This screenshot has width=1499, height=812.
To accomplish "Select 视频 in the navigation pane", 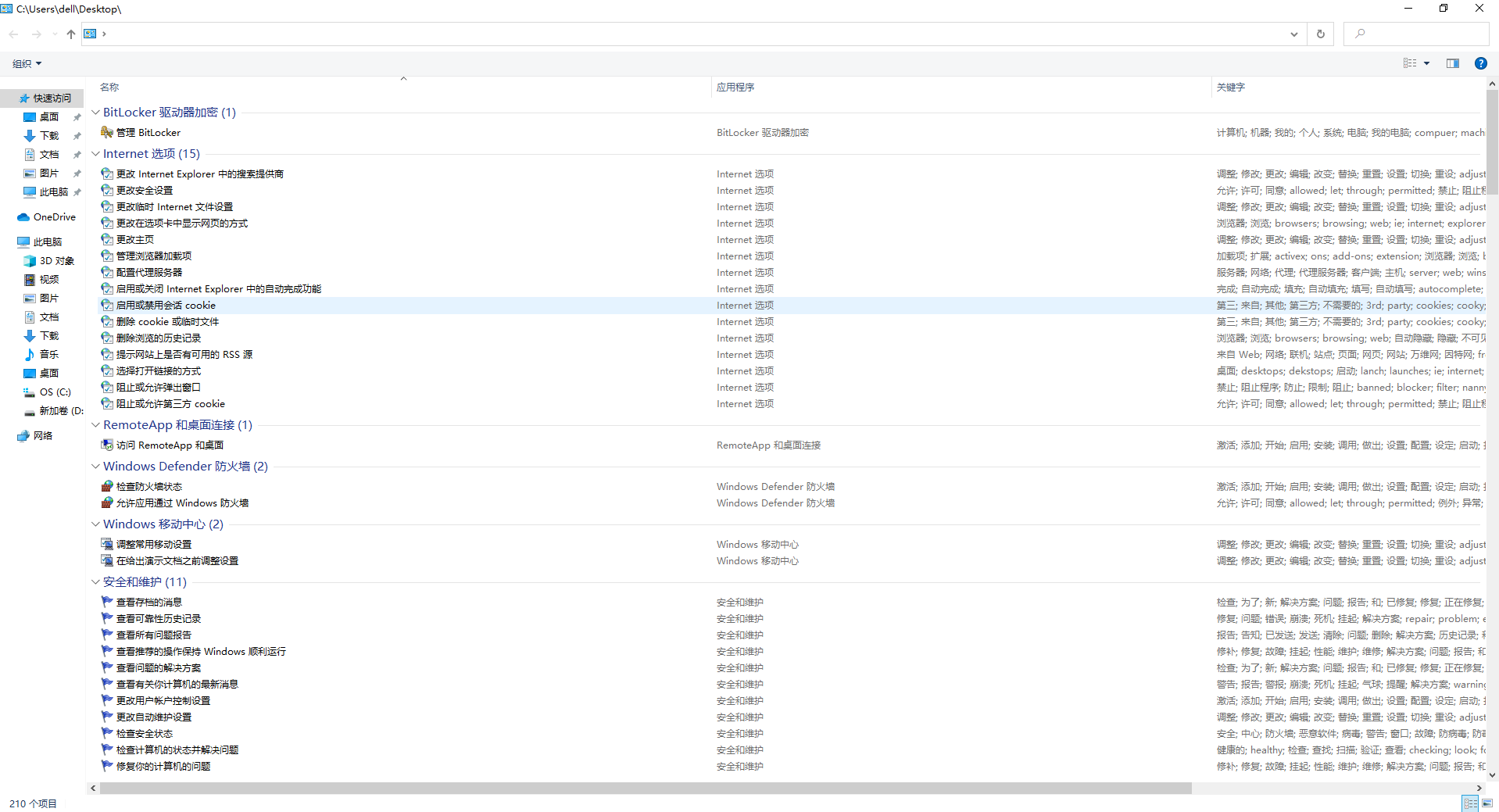I will 41,279.
